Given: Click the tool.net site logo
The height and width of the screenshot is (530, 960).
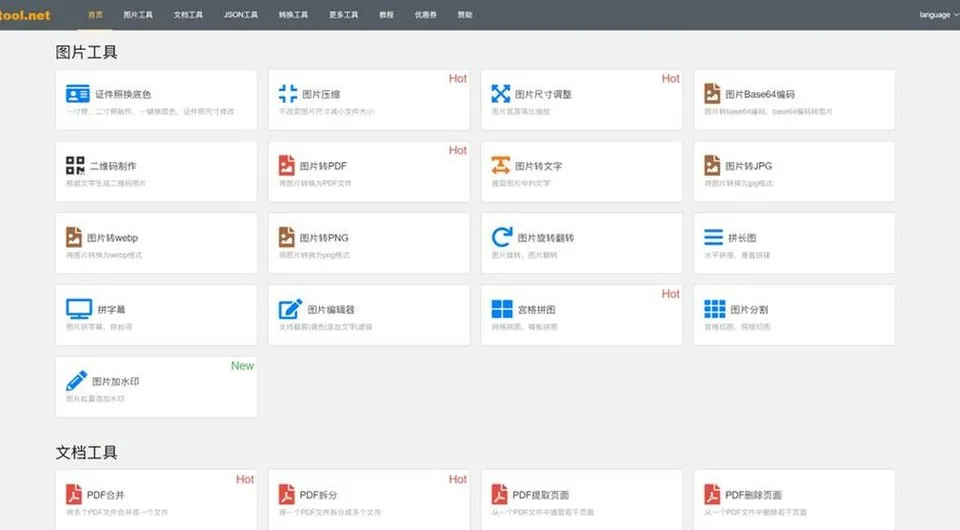Looking at the screenshot, I should point(25,15).
